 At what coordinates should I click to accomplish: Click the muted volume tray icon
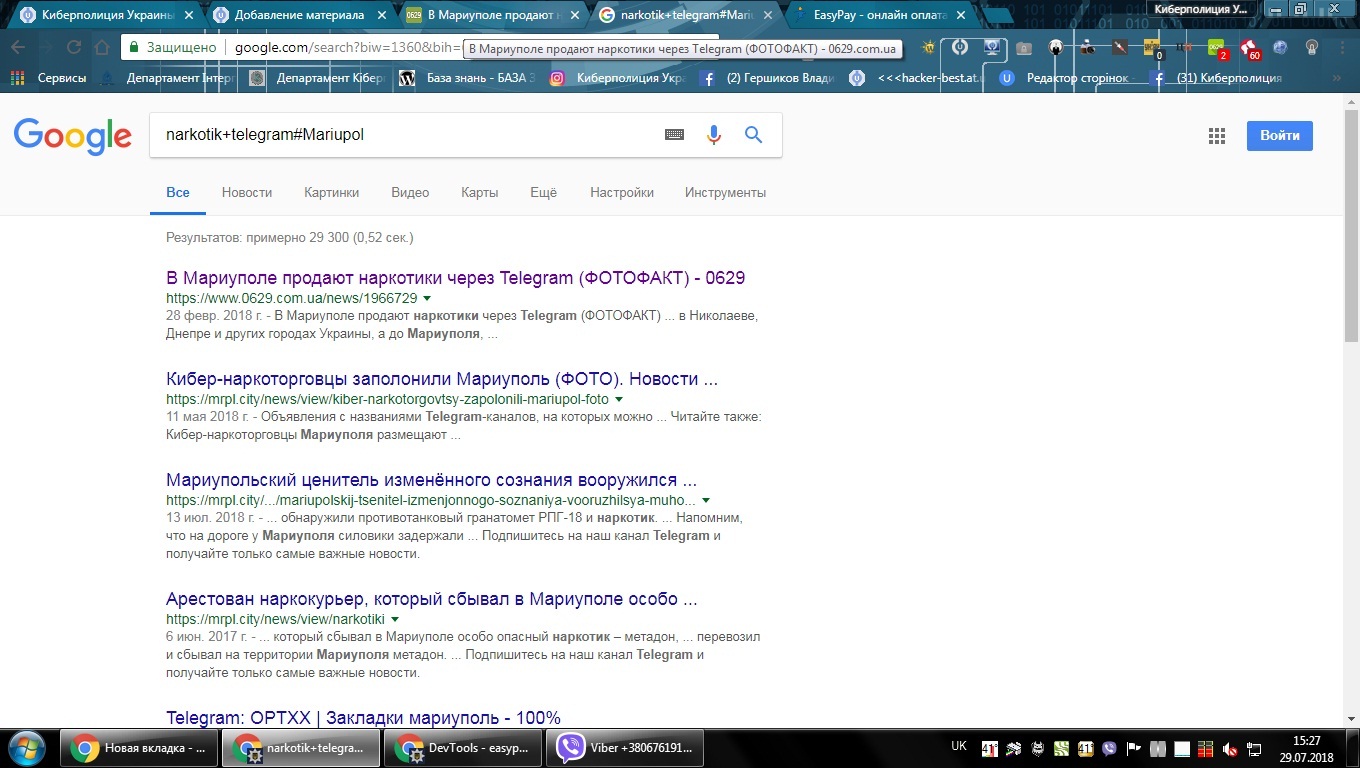click(x=1230, y=749)
